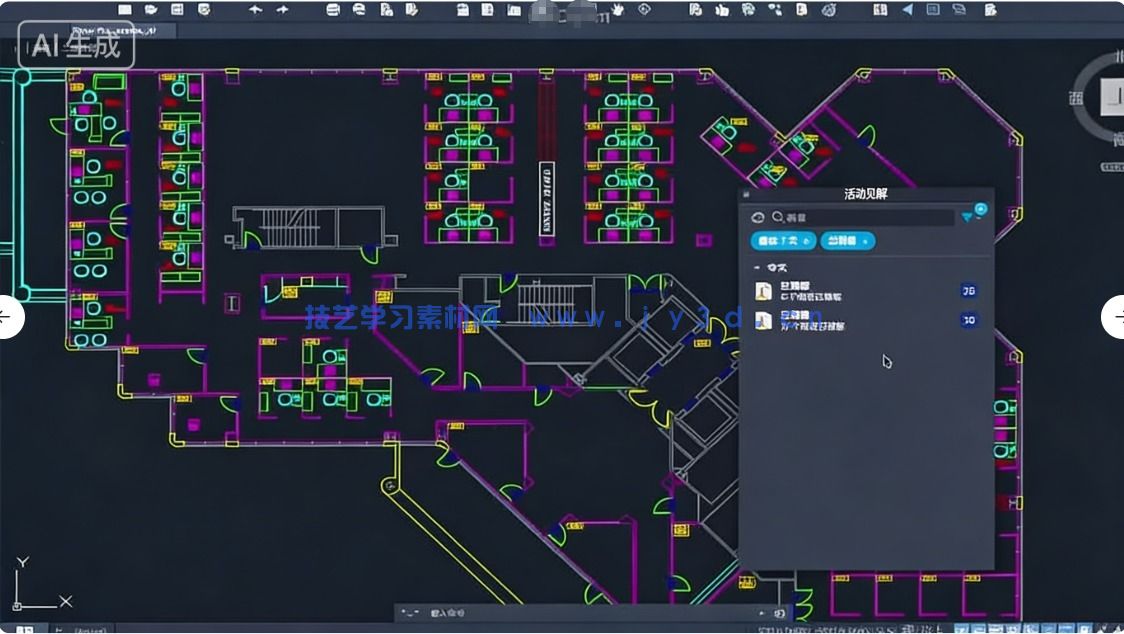Screen dimensions: 1124x634
Task: Select the Save icon in Quick Access toolbar
Action: tap(176, 9)
